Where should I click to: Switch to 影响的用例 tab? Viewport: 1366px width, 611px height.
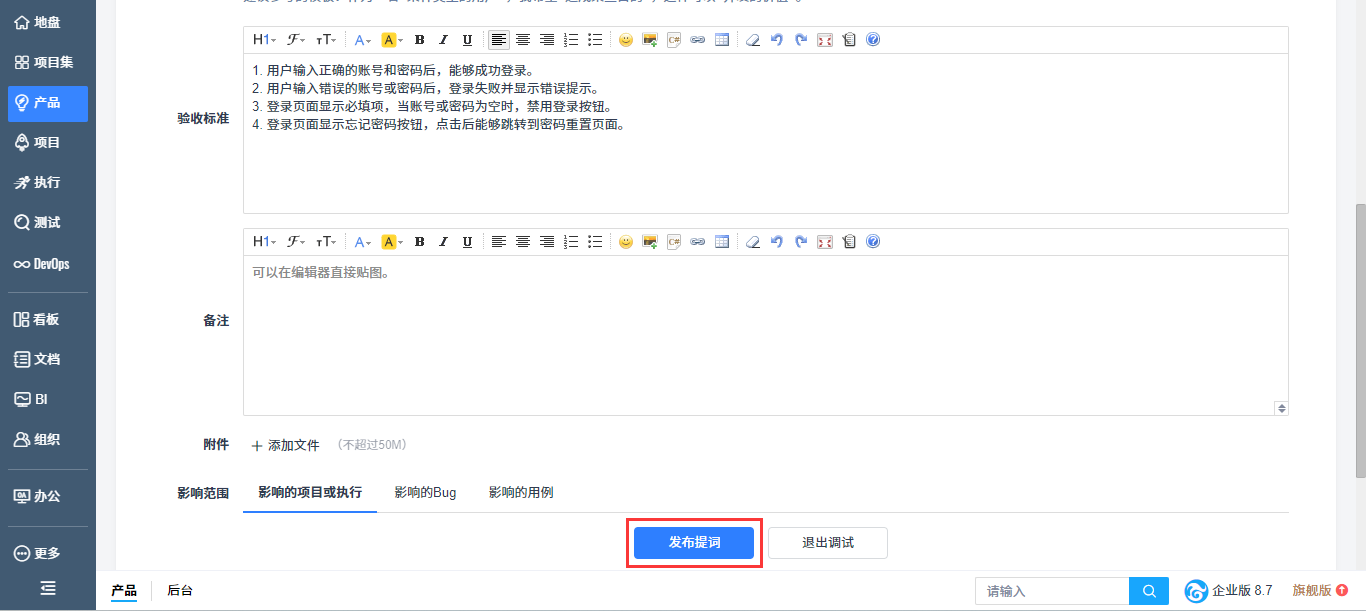tap(521, 493)
